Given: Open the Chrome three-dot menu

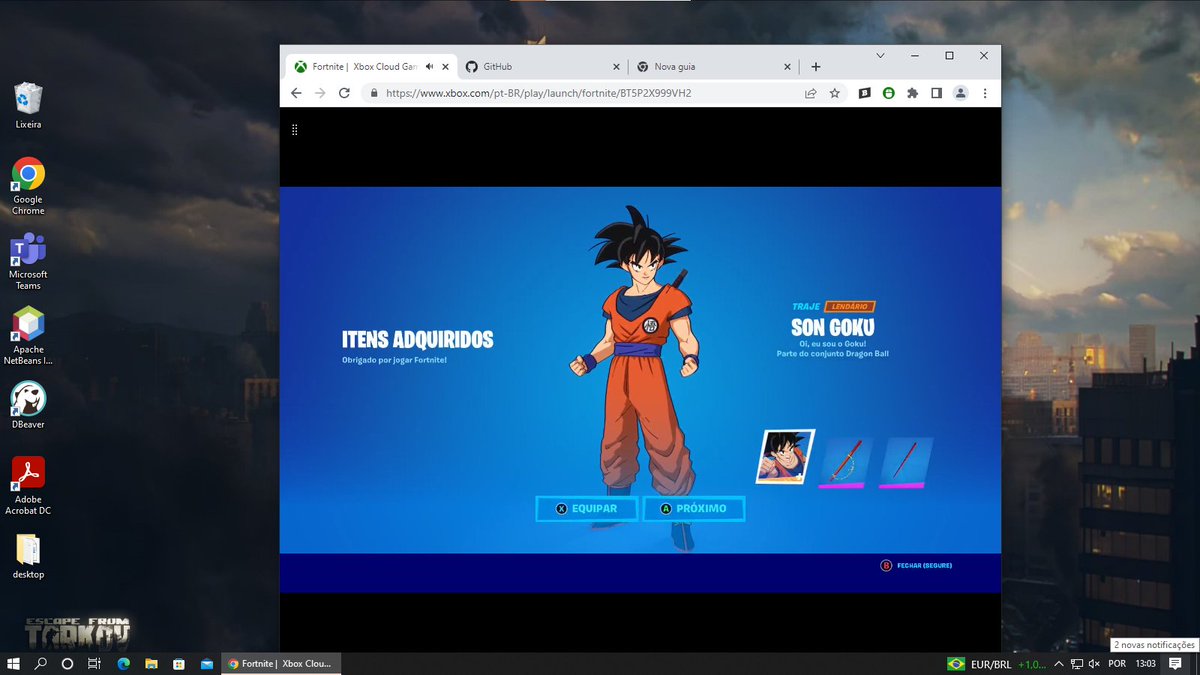Looking at the screenshot, I should [x=985, y=93].
